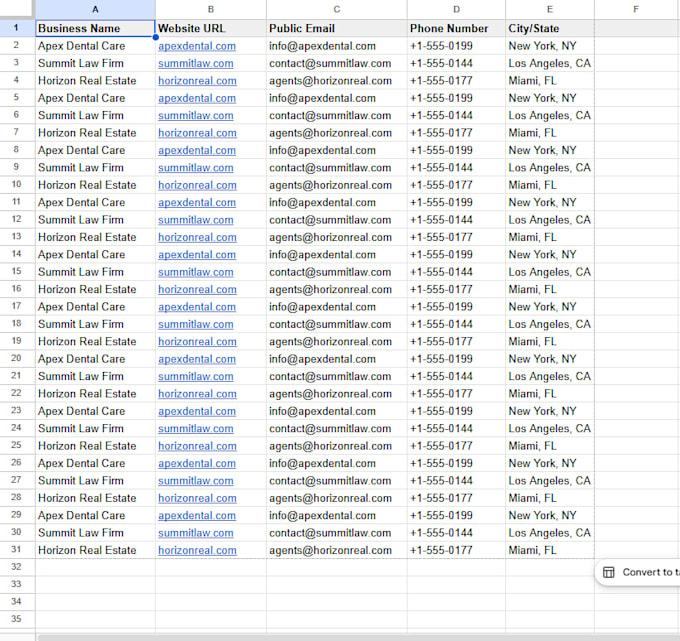Select Summit Law Firm in row 9
680x641 pixels.
tap(95, 168)
